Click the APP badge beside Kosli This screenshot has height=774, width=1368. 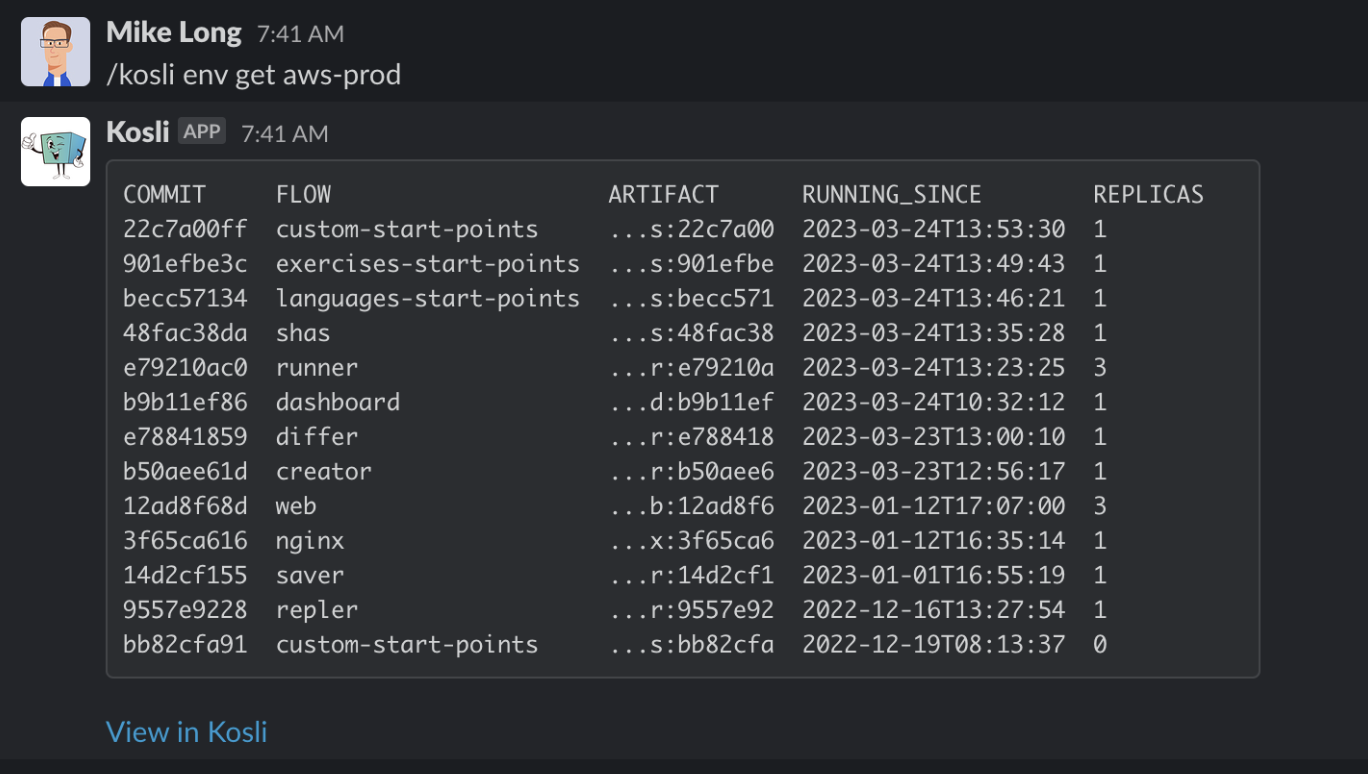tap(202, 131)
